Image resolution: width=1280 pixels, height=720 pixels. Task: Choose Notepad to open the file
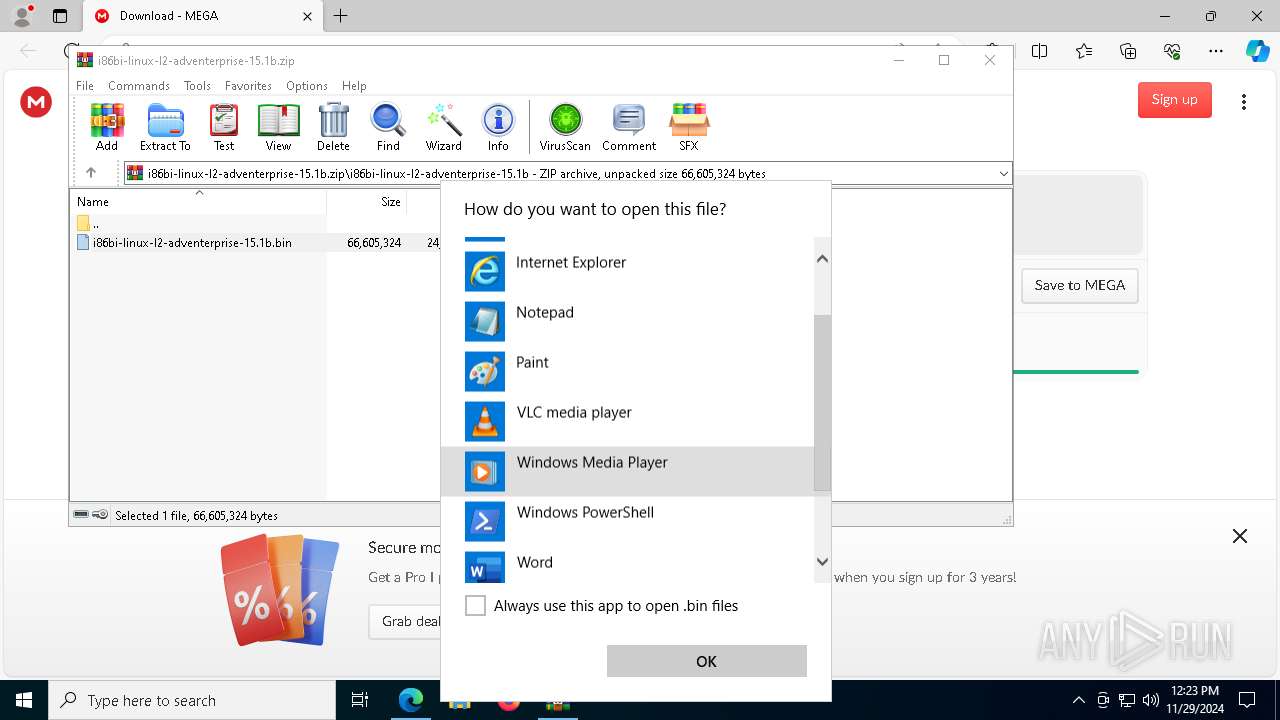pos(627,321)
